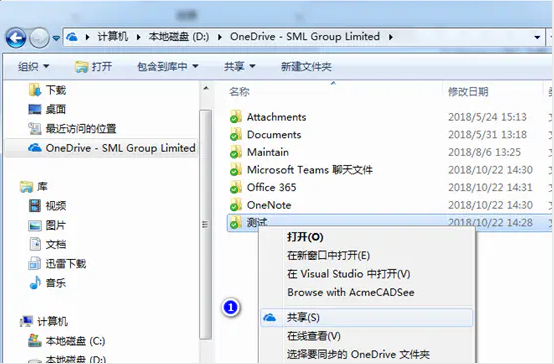The width and height of the screenshot is (554, 364).
Task: Expand the arrow after 本地磁盘 (D:) in breadcrumb
Action: coord(219,37)
